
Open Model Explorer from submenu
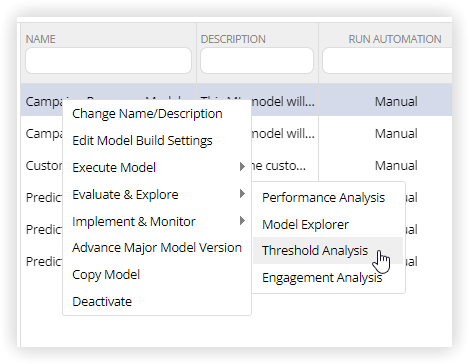pos(305,225)
